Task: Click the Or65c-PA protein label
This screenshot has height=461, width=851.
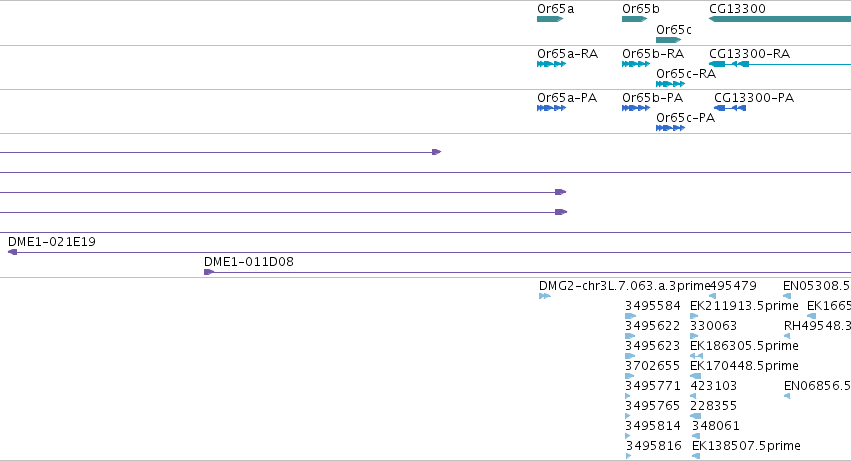Action: pyautogui.click(x=685, y=118)
